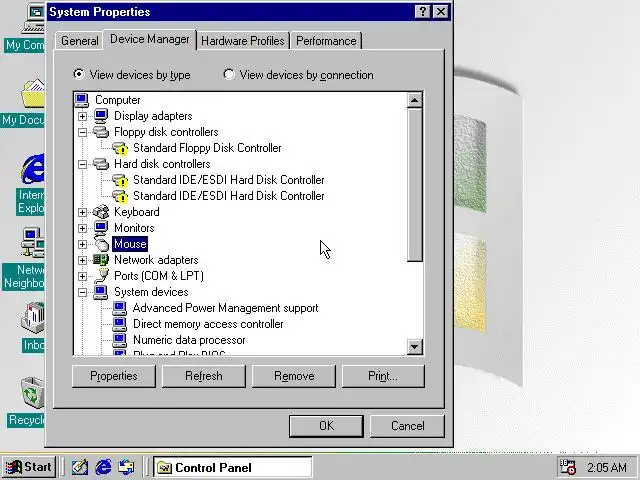The width and height of the screenshot is (640, 480).
Task: Select the Ports (COM & LPT) label
Action: pos(159,276)
